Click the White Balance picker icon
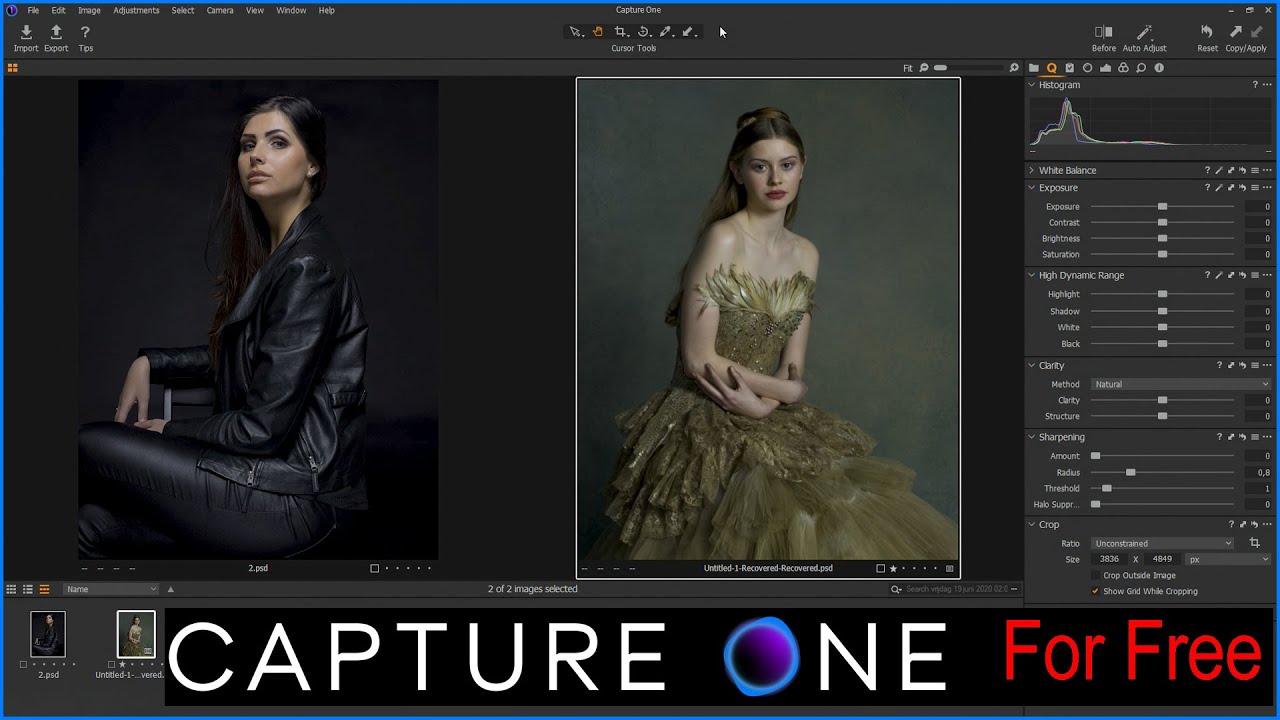The width and height of the screenshot is (1280, 720). [x=1219, y=170]
